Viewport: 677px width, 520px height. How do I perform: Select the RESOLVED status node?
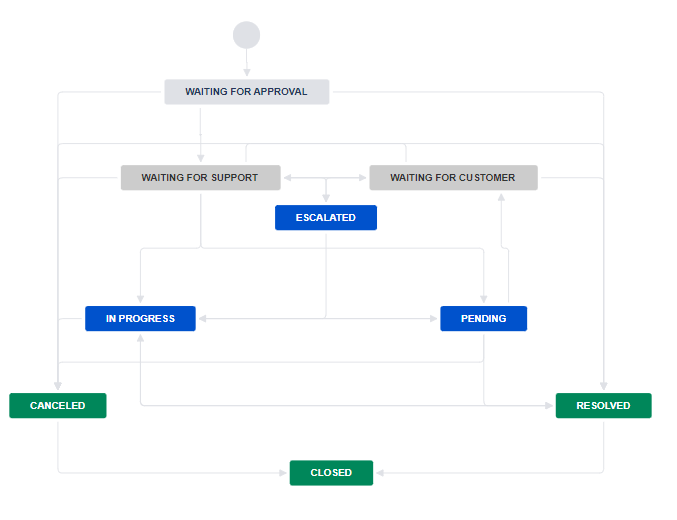pos(604,406)
